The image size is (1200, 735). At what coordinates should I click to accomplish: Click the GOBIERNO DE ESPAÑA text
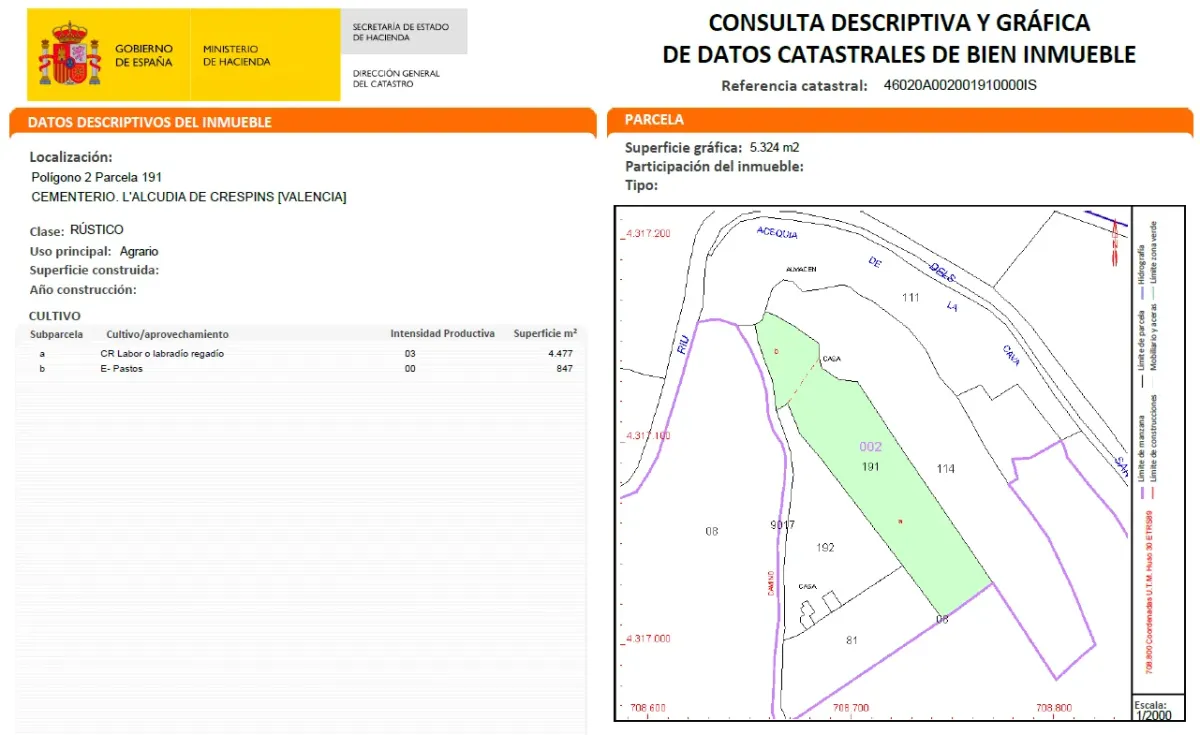coord(144,55)
